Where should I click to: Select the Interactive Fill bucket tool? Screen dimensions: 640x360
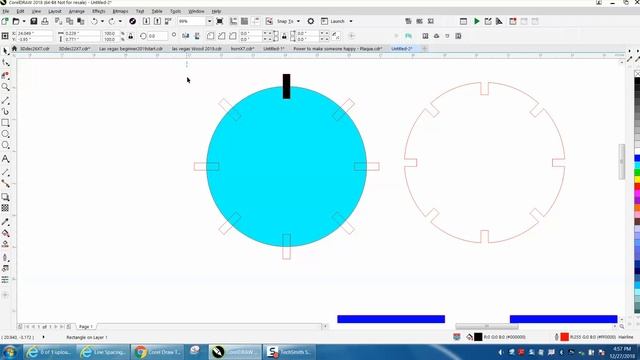5,233
